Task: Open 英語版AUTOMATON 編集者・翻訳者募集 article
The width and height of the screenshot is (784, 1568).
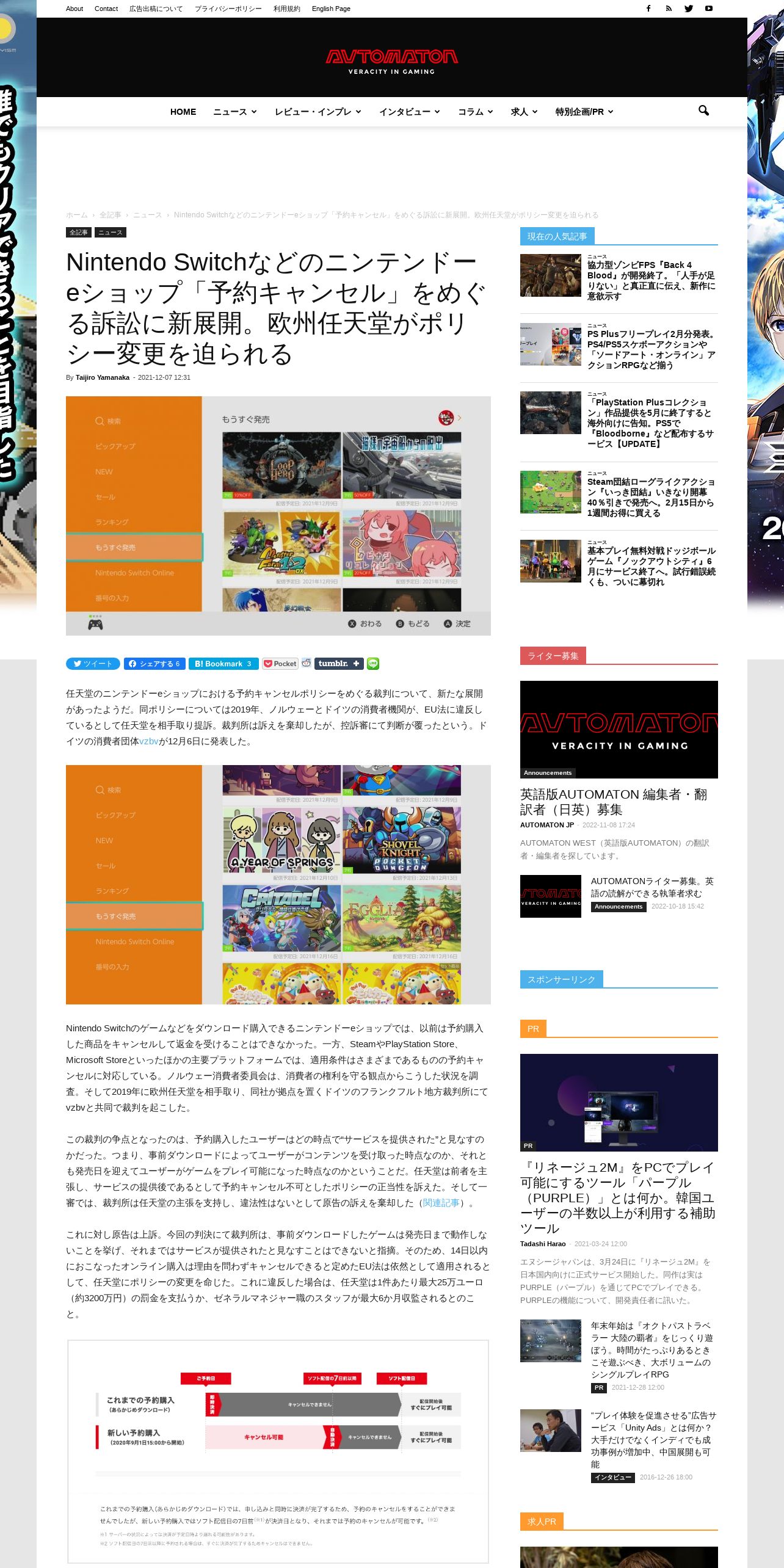Action: 614,802
